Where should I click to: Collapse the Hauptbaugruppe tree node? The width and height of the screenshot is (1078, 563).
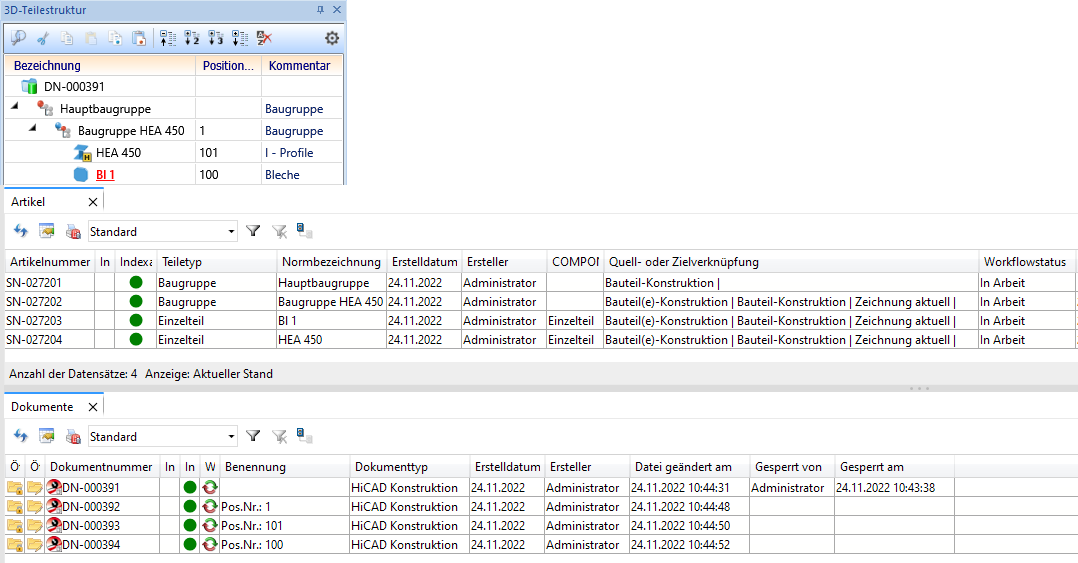point(15,108)
